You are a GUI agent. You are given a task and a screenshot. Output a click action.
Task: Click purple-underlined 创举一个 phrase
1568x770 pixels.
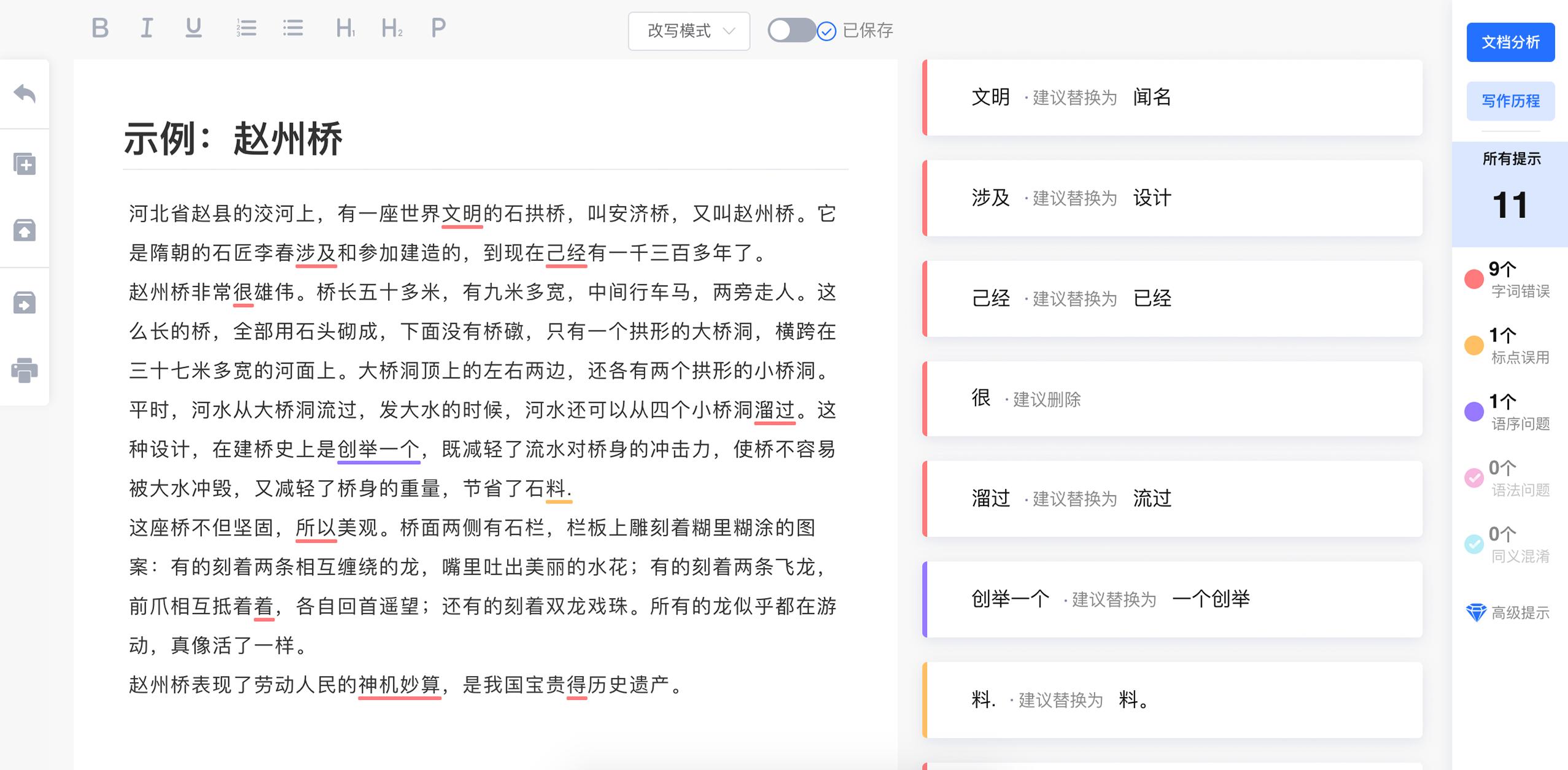[x=378, y=449]
